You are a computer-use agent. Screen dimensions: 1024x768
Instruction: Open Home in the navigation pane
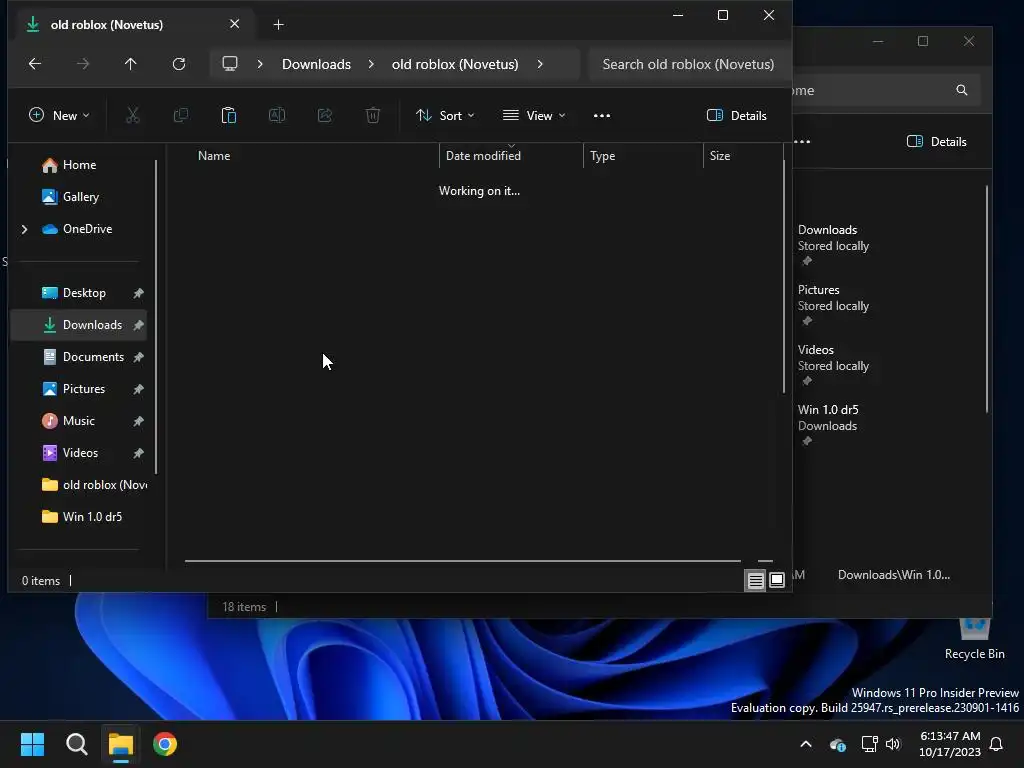pos(78,165)
